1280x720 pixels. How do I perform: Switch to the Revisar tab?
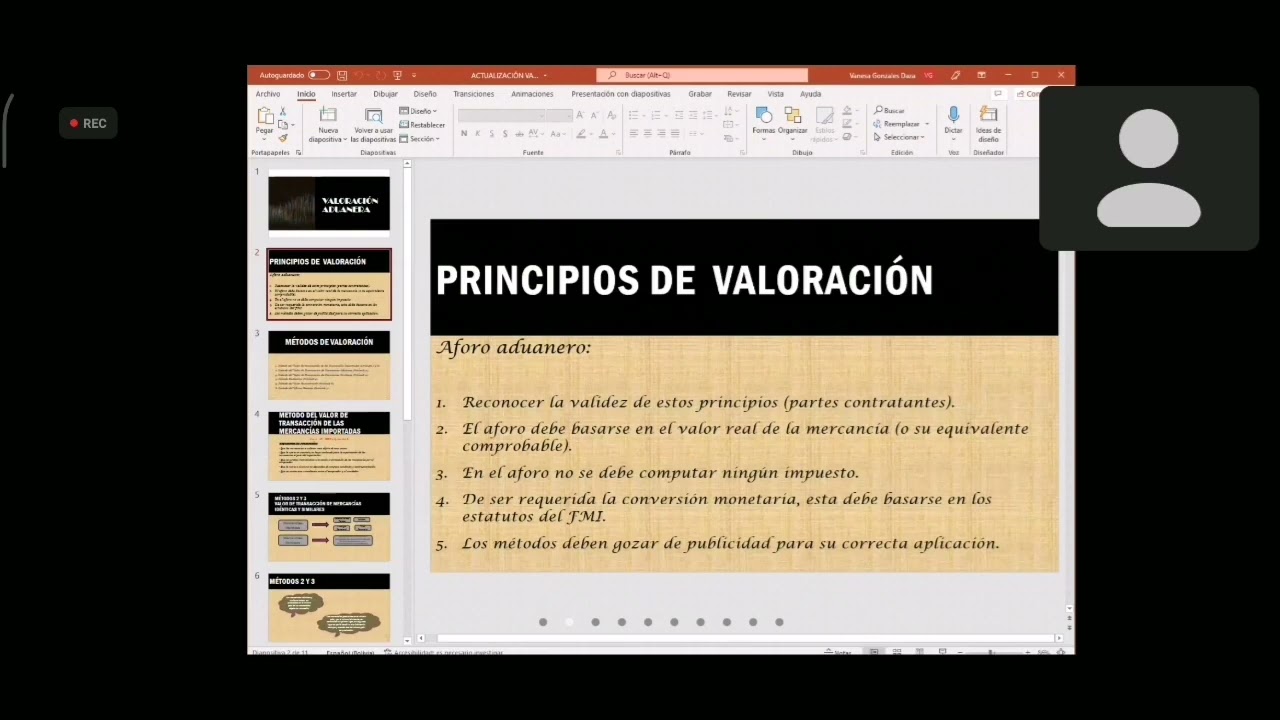point(739,94)
